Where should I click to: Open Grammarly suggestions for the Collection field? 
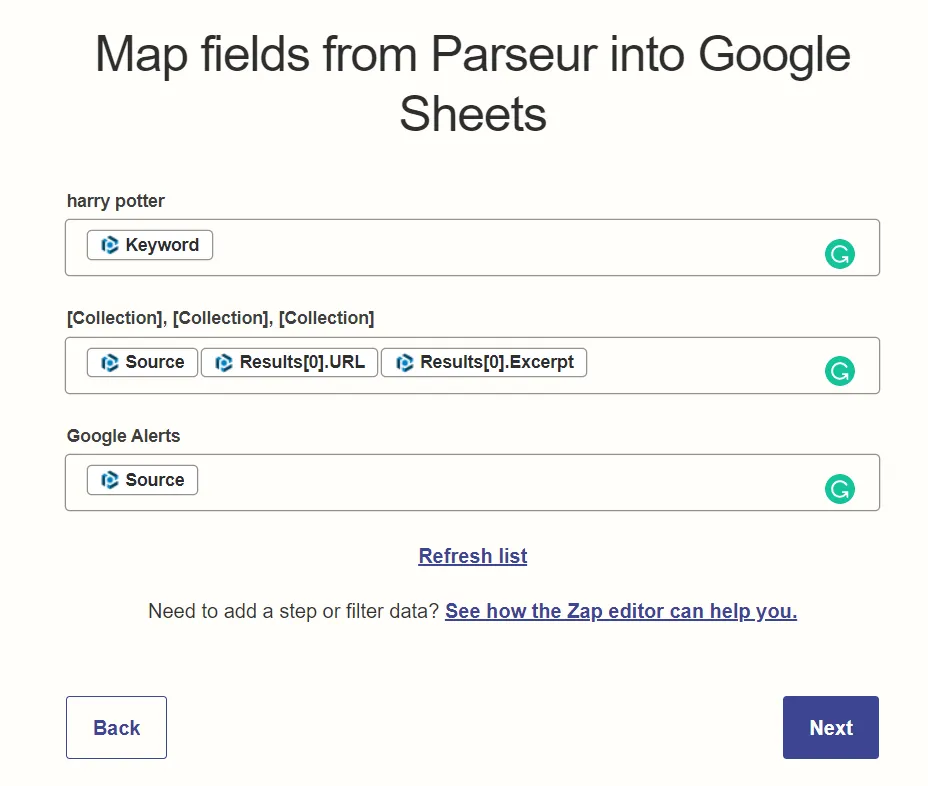tap(839, 371)
